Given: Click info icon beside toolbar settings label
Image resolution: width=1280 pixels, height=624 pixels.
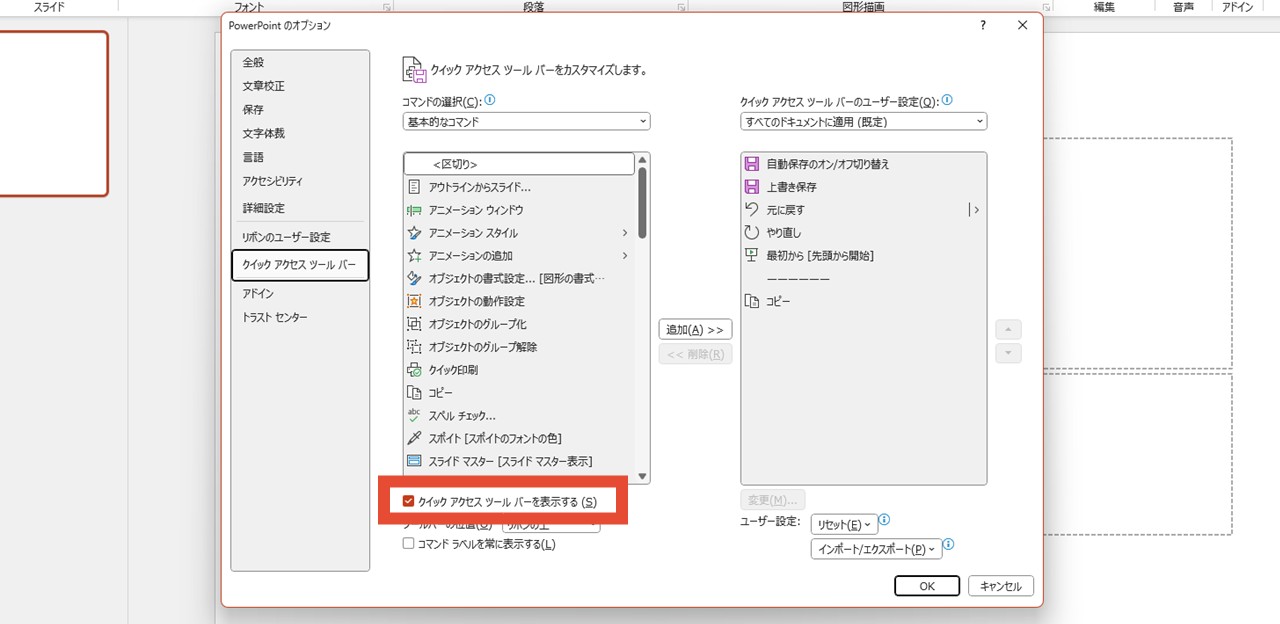Looking at the screenshot, I should coord(947,101).
